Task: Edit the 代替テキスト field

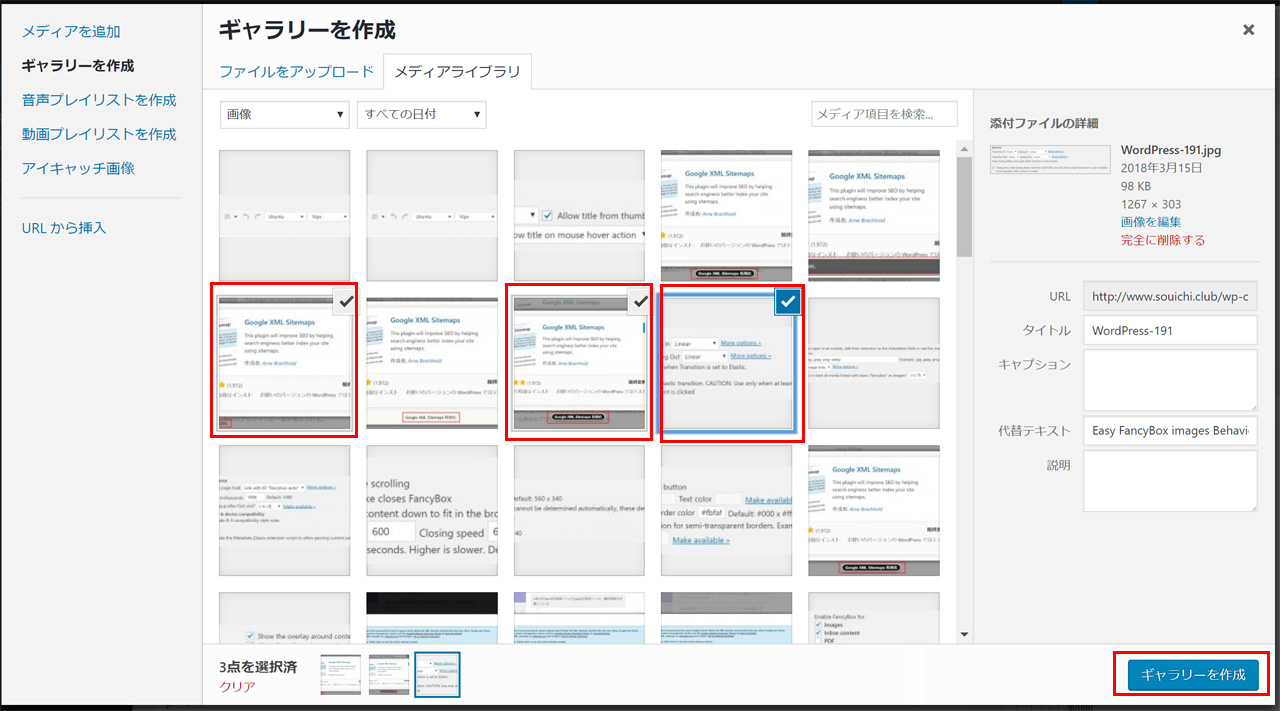Action: 1170,430
